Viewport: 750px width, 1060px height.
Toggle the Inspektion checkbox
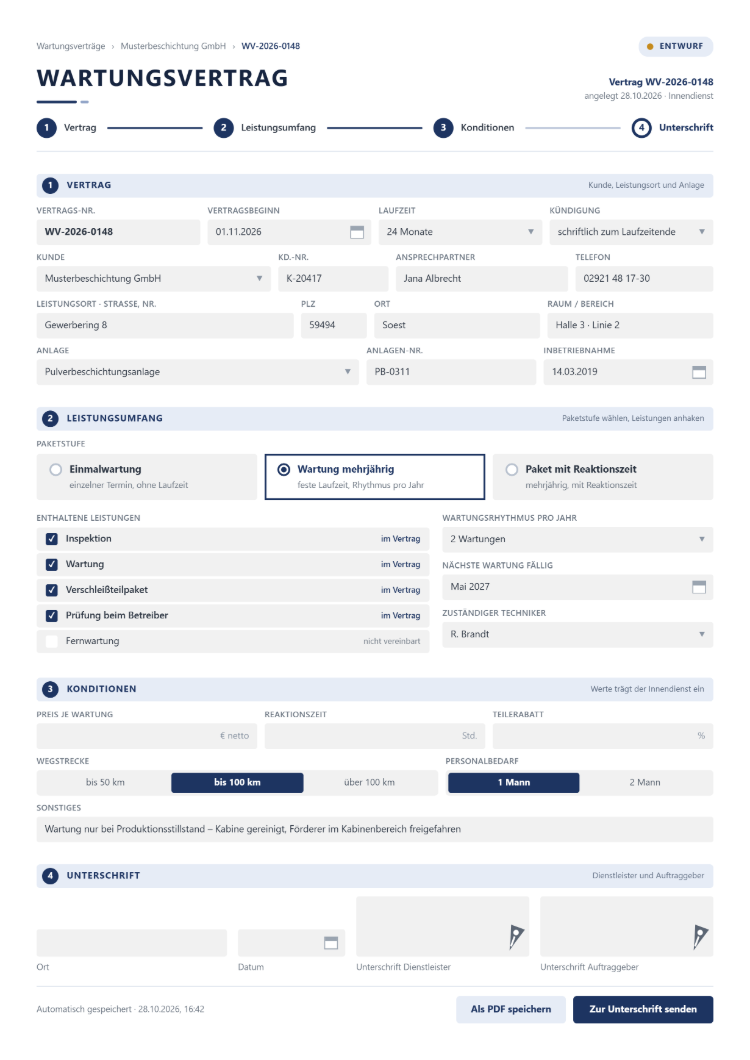pos(51,539)
